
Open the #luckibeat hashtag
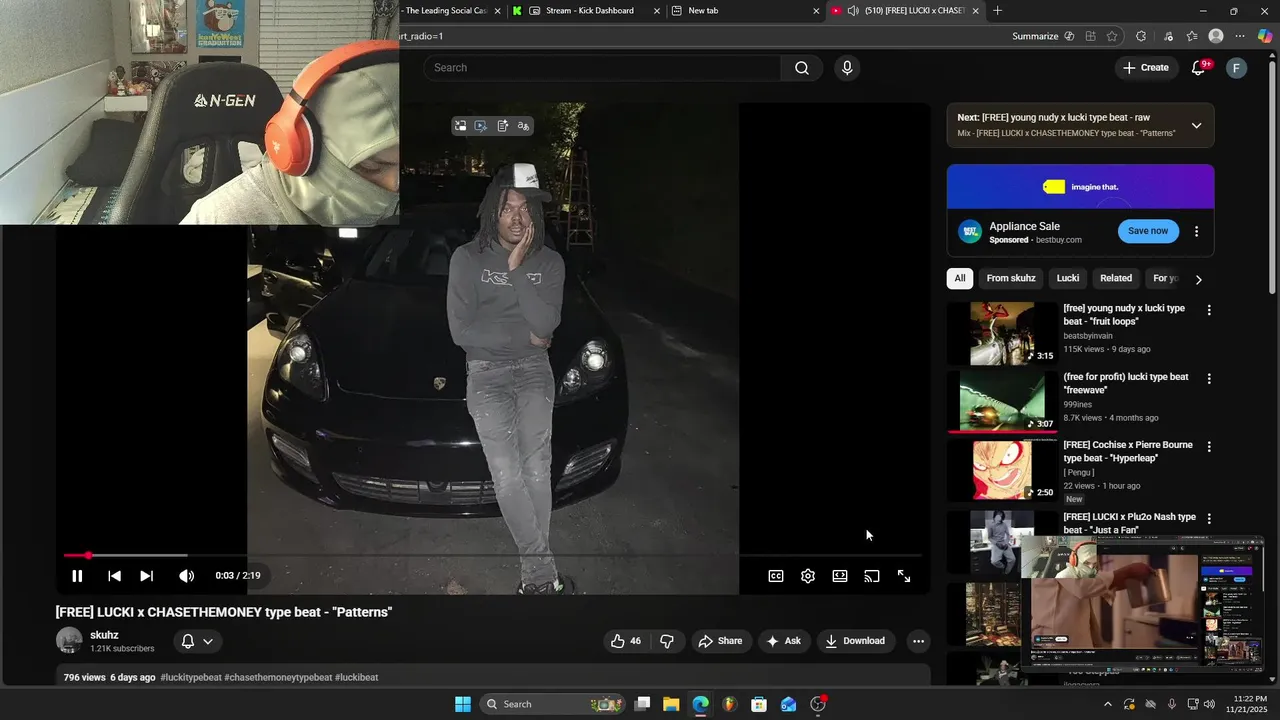pos(356,677)
